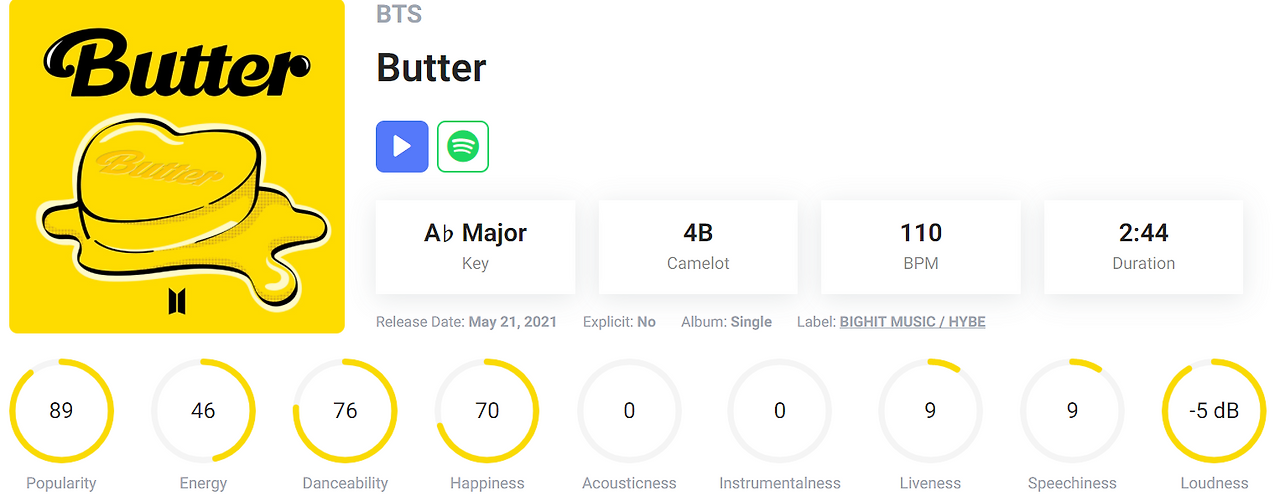The image size is (1280, 501).
Task: Open the BIGHIT MUSIC / HYBE label link
Action: (913, 322)
